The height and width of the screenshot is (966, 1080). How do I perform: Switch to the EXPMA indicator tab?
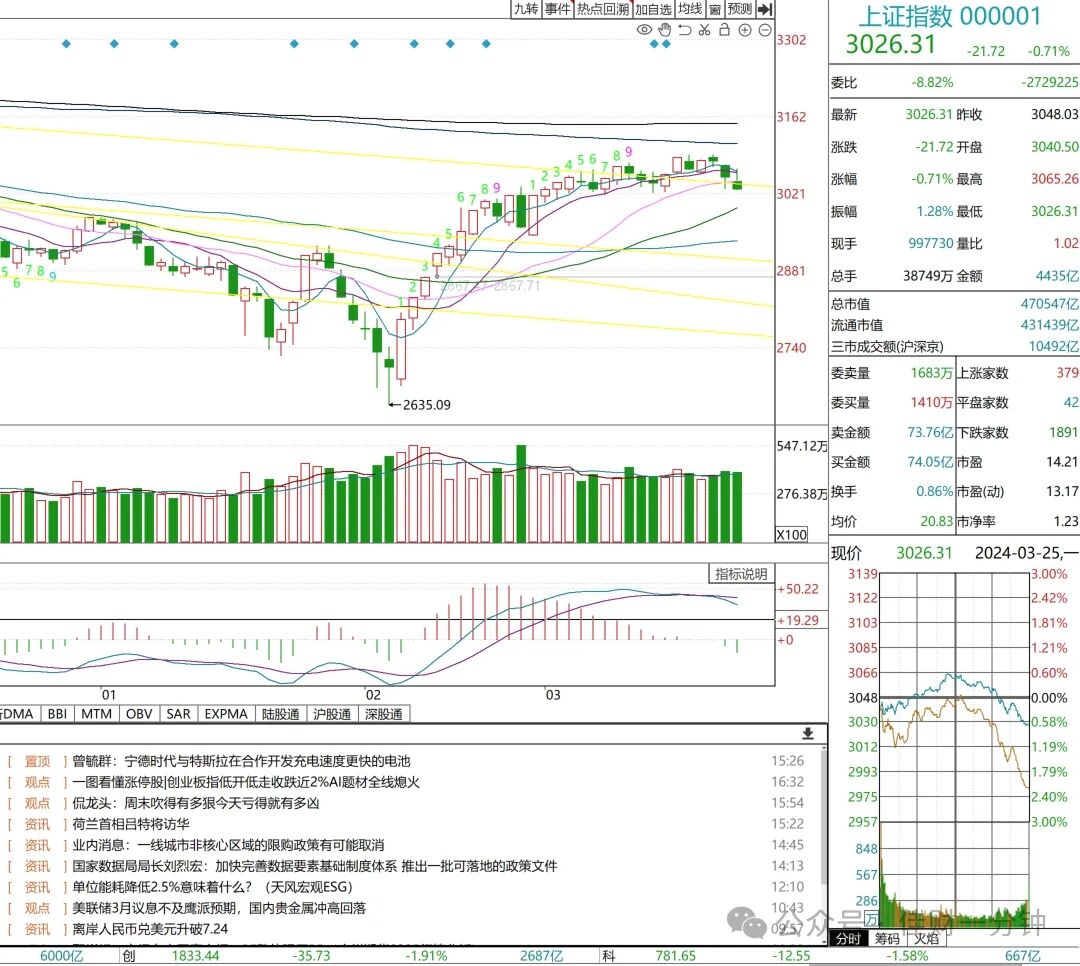(x=226, y=714)
